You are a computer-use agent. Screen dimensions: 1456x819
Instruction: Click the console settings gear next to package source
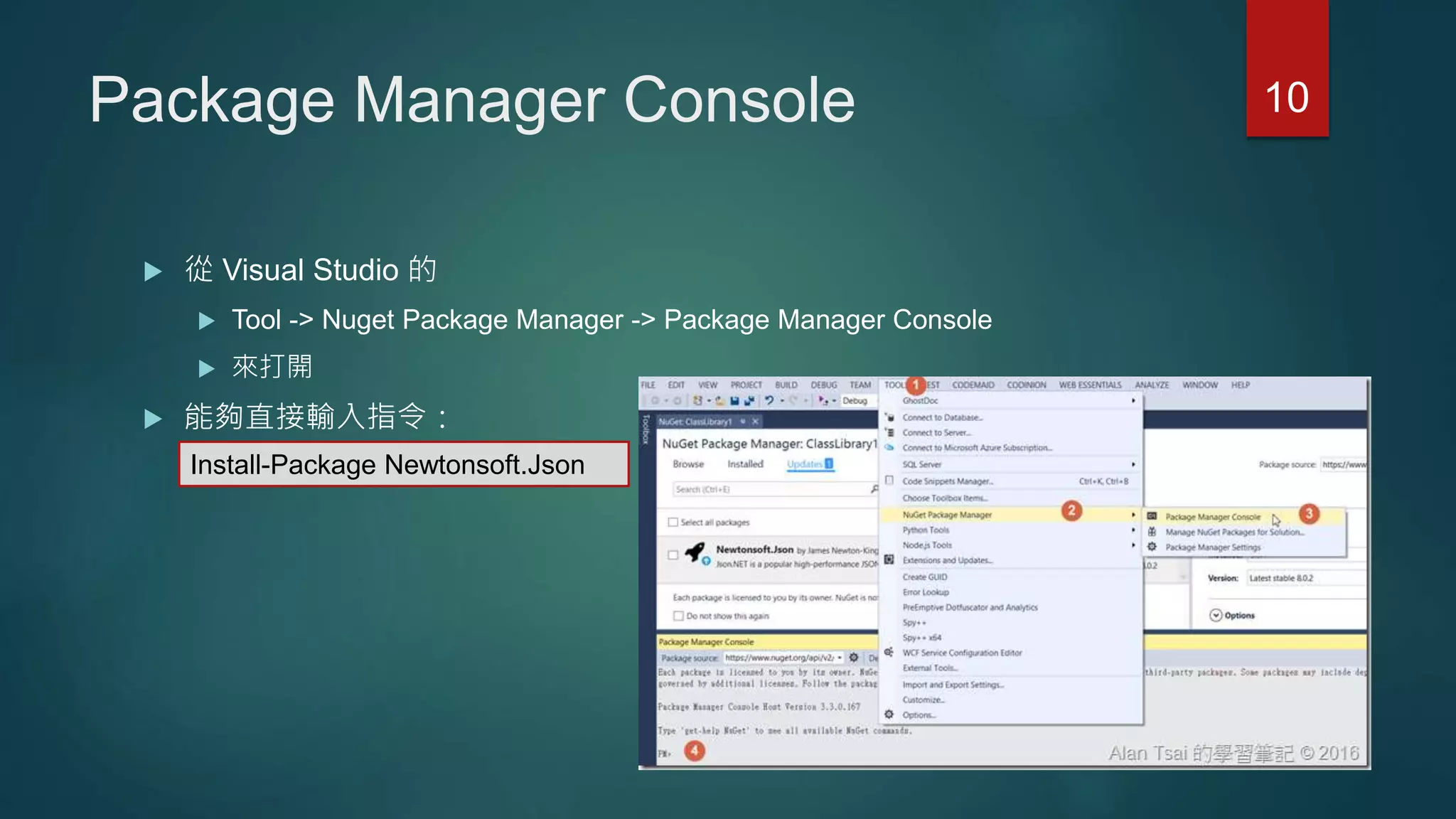854,658
